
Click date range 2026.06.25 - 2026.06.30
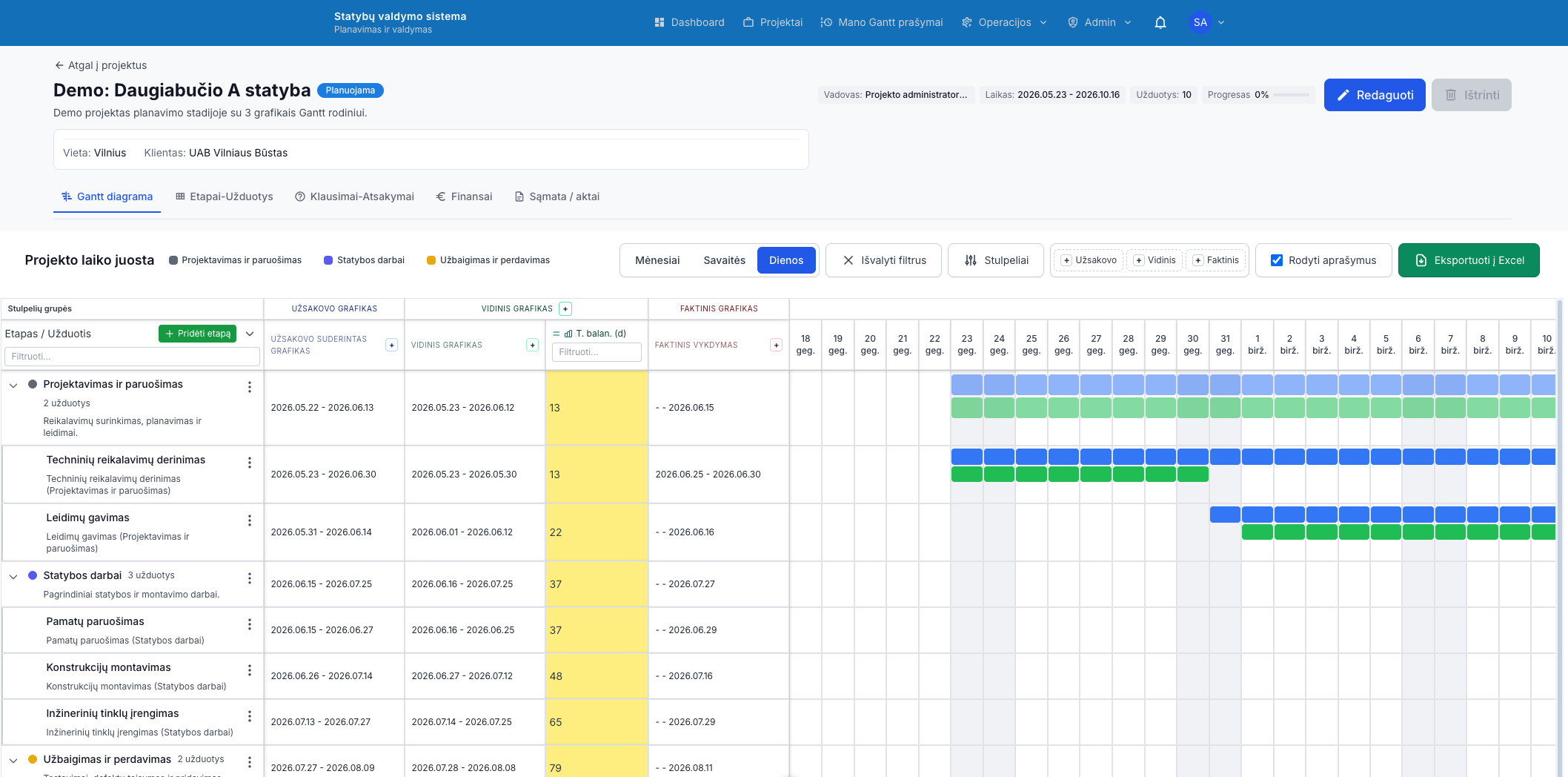point(708,475)
